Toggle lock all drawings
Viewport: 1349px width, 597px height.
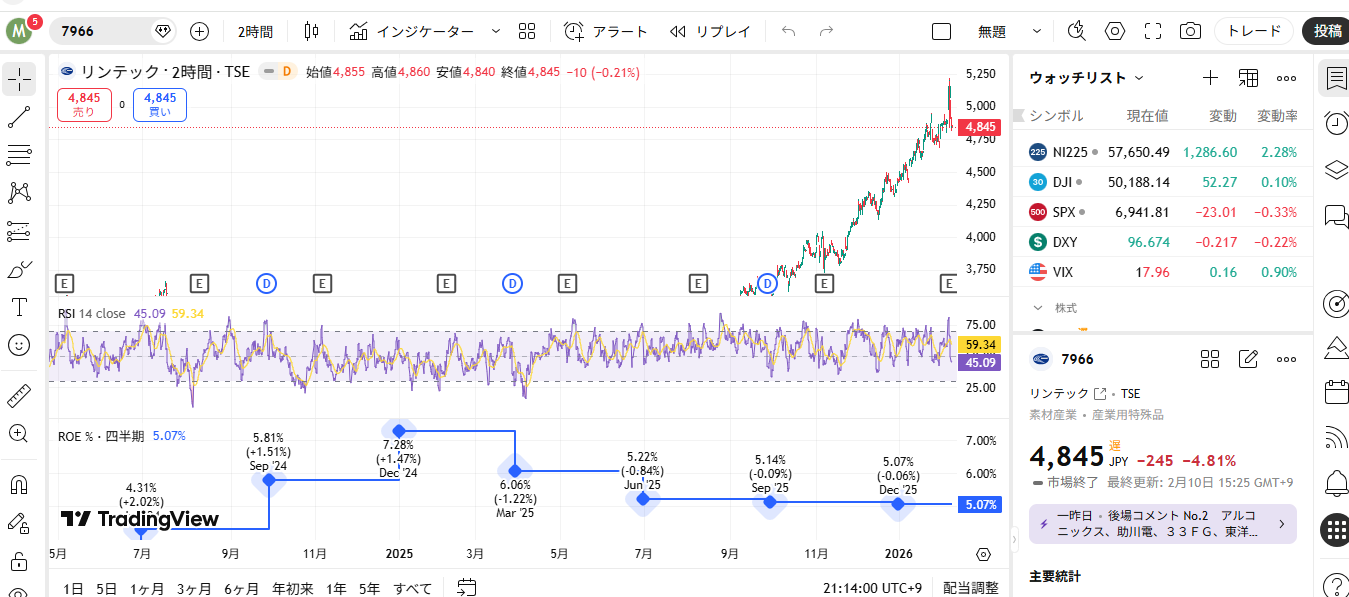19,561
